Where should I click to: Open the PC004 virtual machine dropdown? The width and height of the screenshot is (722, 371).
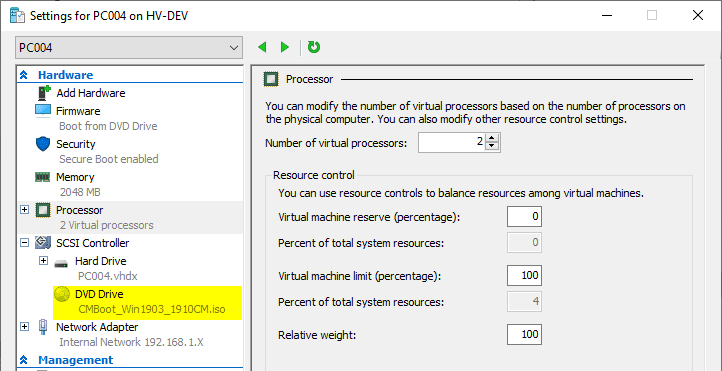point(129,47)
